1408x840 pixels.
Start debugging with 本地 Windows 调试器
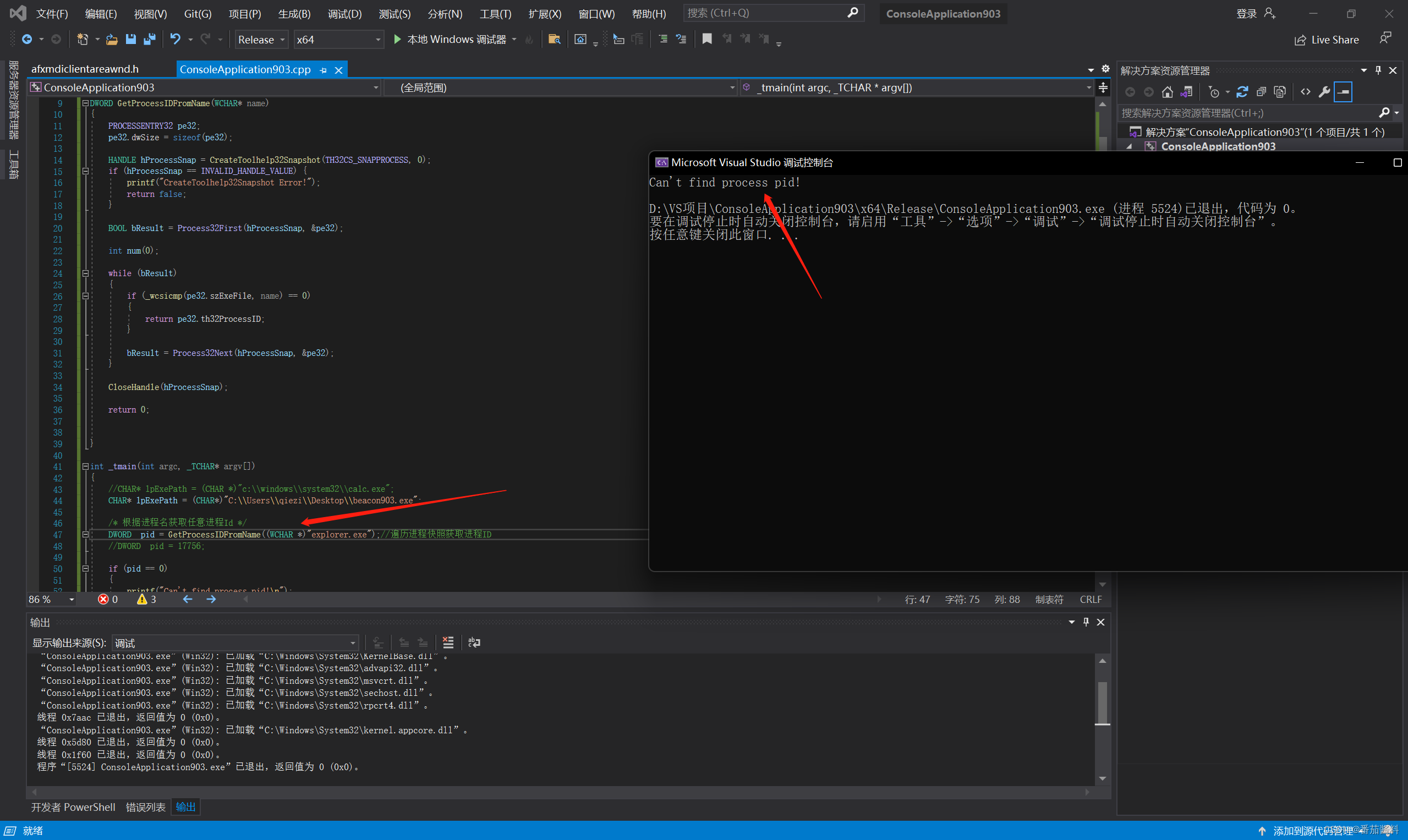pos(450,40)
